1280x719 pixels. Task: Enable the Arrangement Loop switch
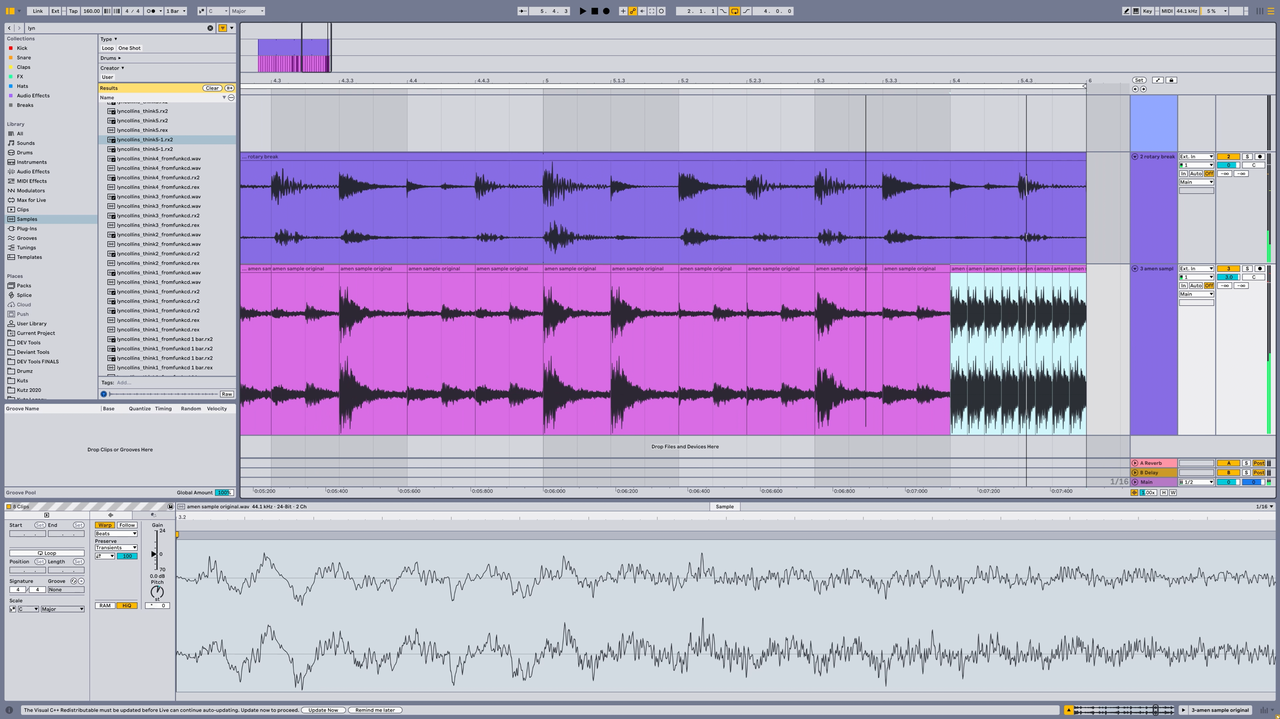735,11
